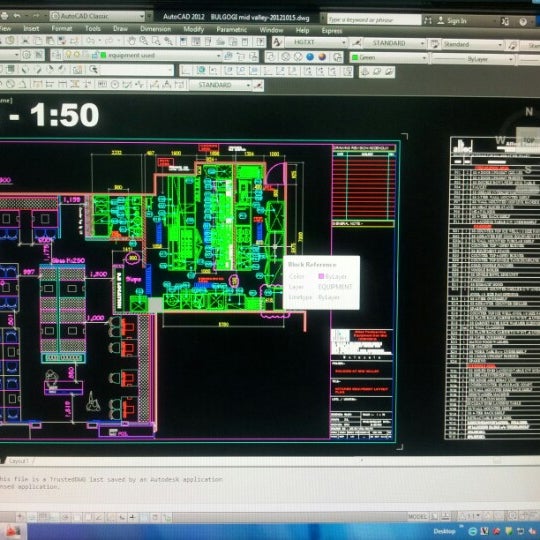Screen dimensions: 540x540
Task: Click the Dimension Style brush icon after STANDARD
Action: click(x=258, y=85)
